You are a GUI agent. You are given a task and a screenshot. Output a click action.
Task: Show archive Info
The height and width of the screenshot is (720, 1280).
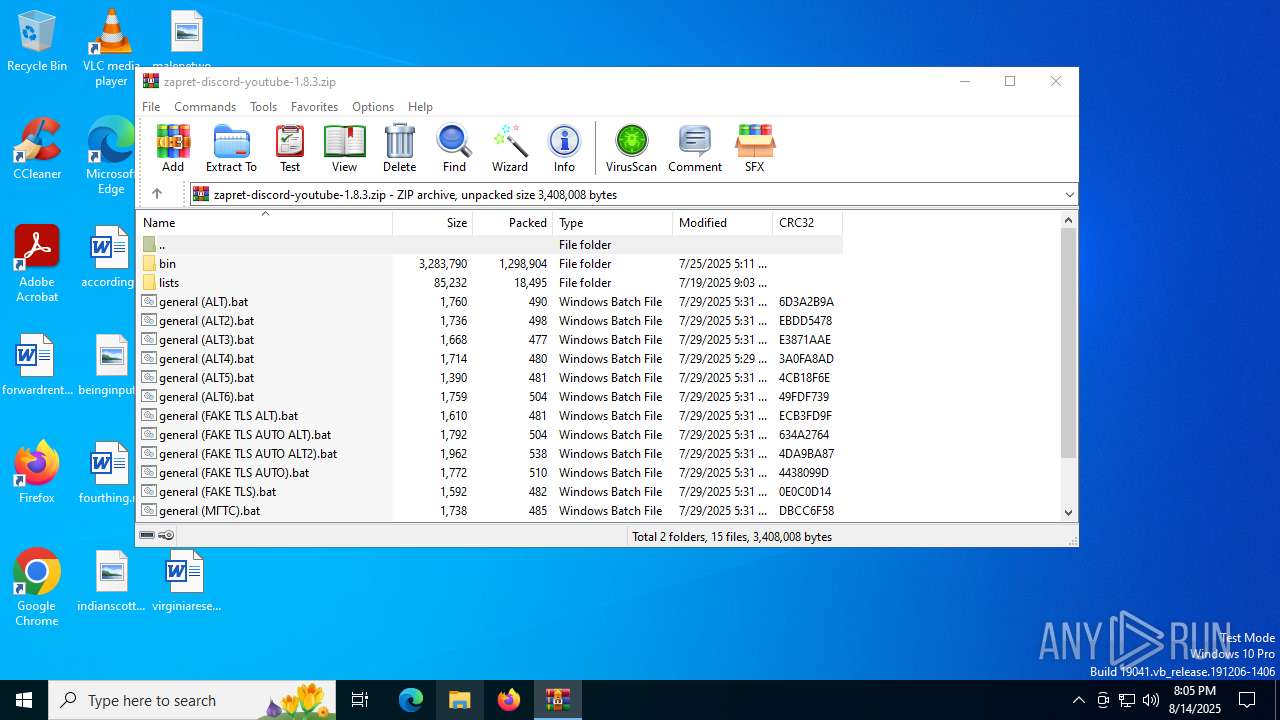click(x=564, y=148)
